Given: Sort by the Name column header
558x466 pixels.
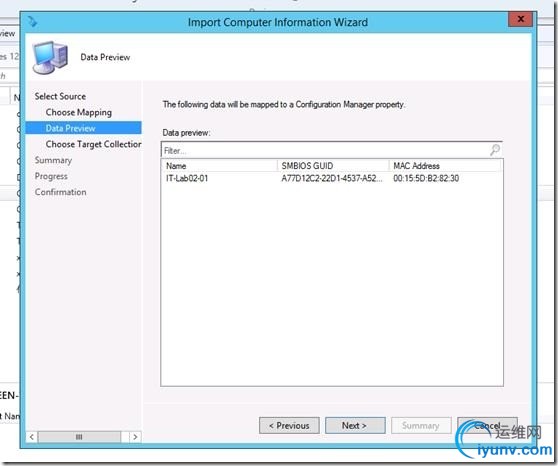Looking at the screenshot, I should pyautogui.click(x=220, y=166).
